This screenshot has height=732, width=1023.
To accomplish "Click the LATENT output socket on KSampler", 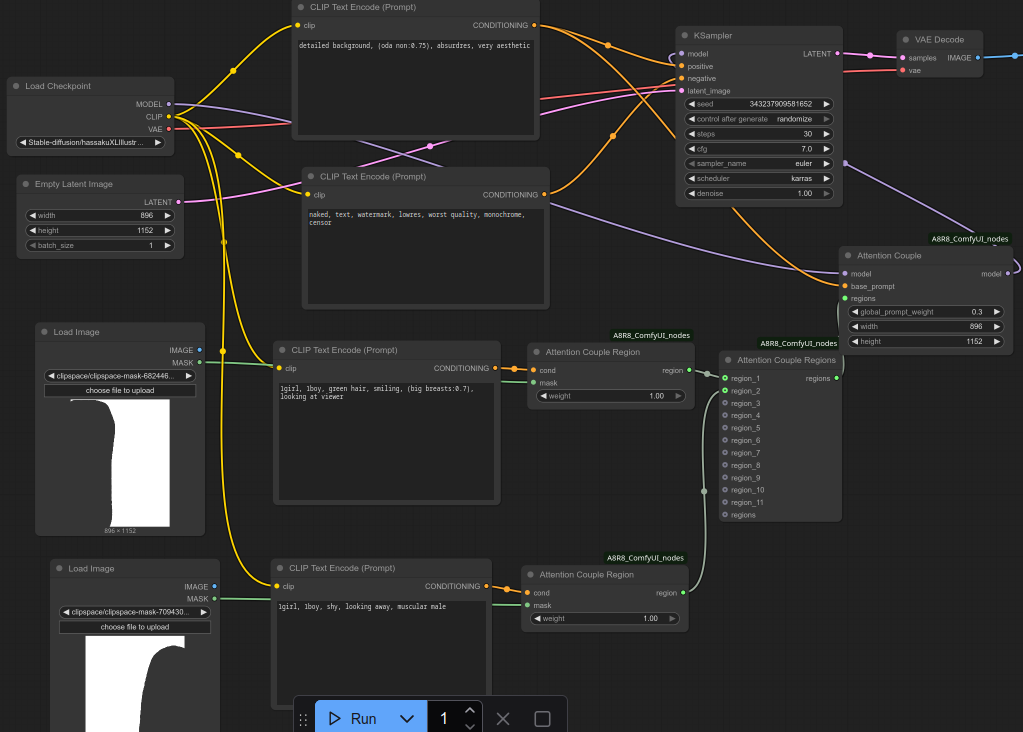I will [838, 53].
